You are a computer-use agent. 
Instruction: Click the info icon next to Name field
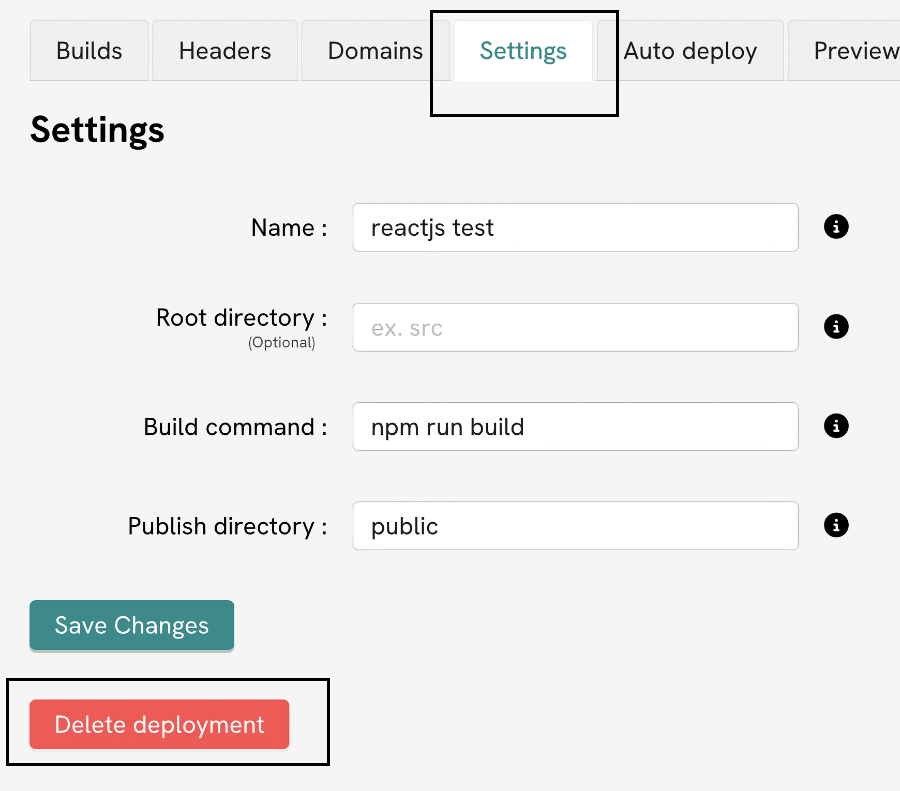836,227
